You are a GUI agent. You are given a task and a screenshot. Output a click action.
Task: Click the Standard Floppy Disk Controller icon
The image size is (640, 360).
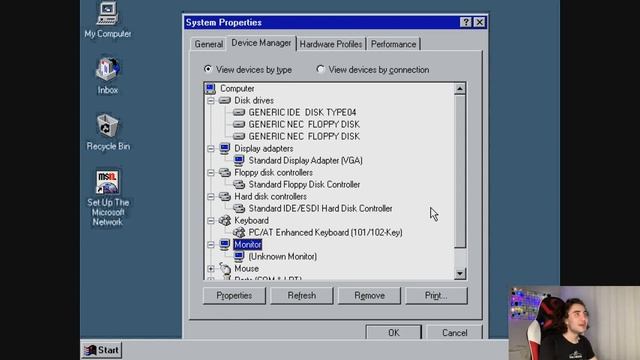pos(239,184)
